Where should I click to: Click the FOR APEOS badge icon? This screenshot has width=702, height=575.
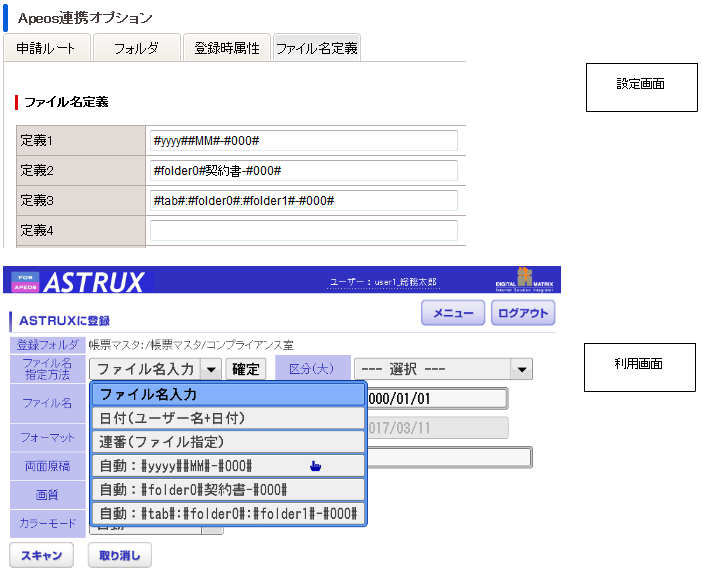[25, 282]
